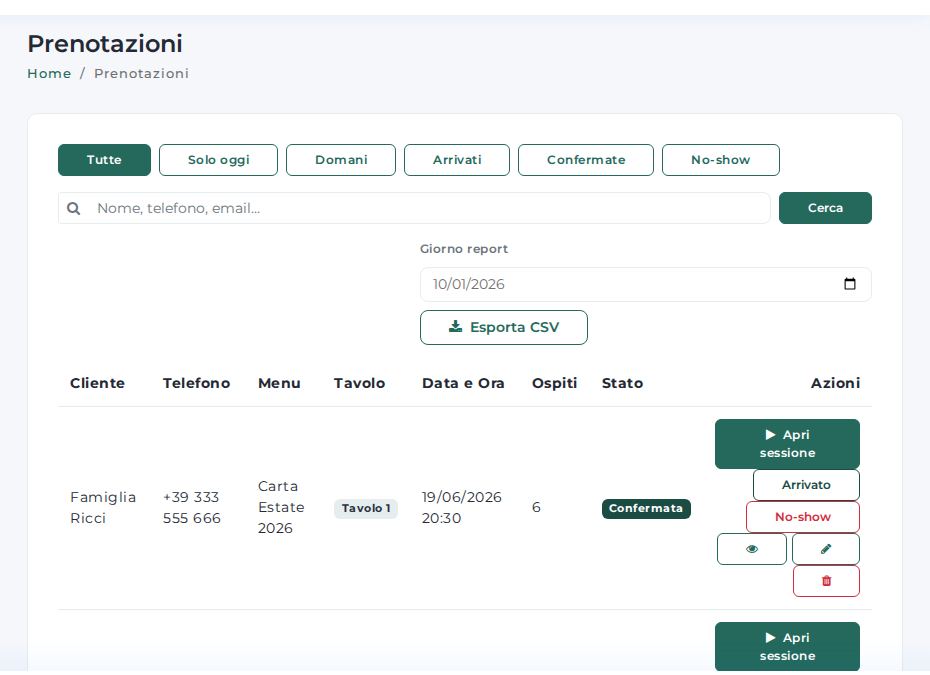This screenshot has width=930, height=675.
Task: Delete Famiglia Ricci booking with trash icon
Action: (826, 581)
